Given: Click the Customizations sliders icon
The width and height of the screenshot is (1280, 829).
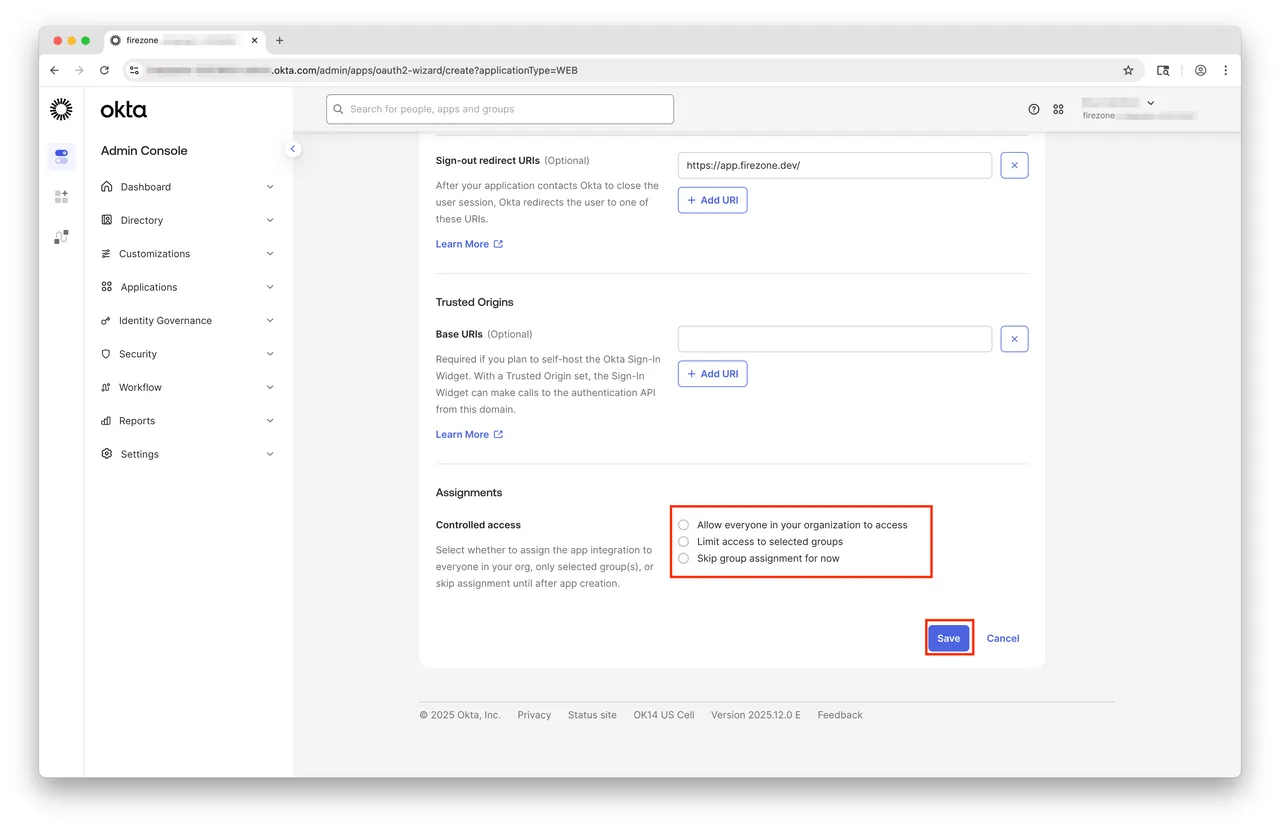Looking at the screenshot, I should click(107, 254).
